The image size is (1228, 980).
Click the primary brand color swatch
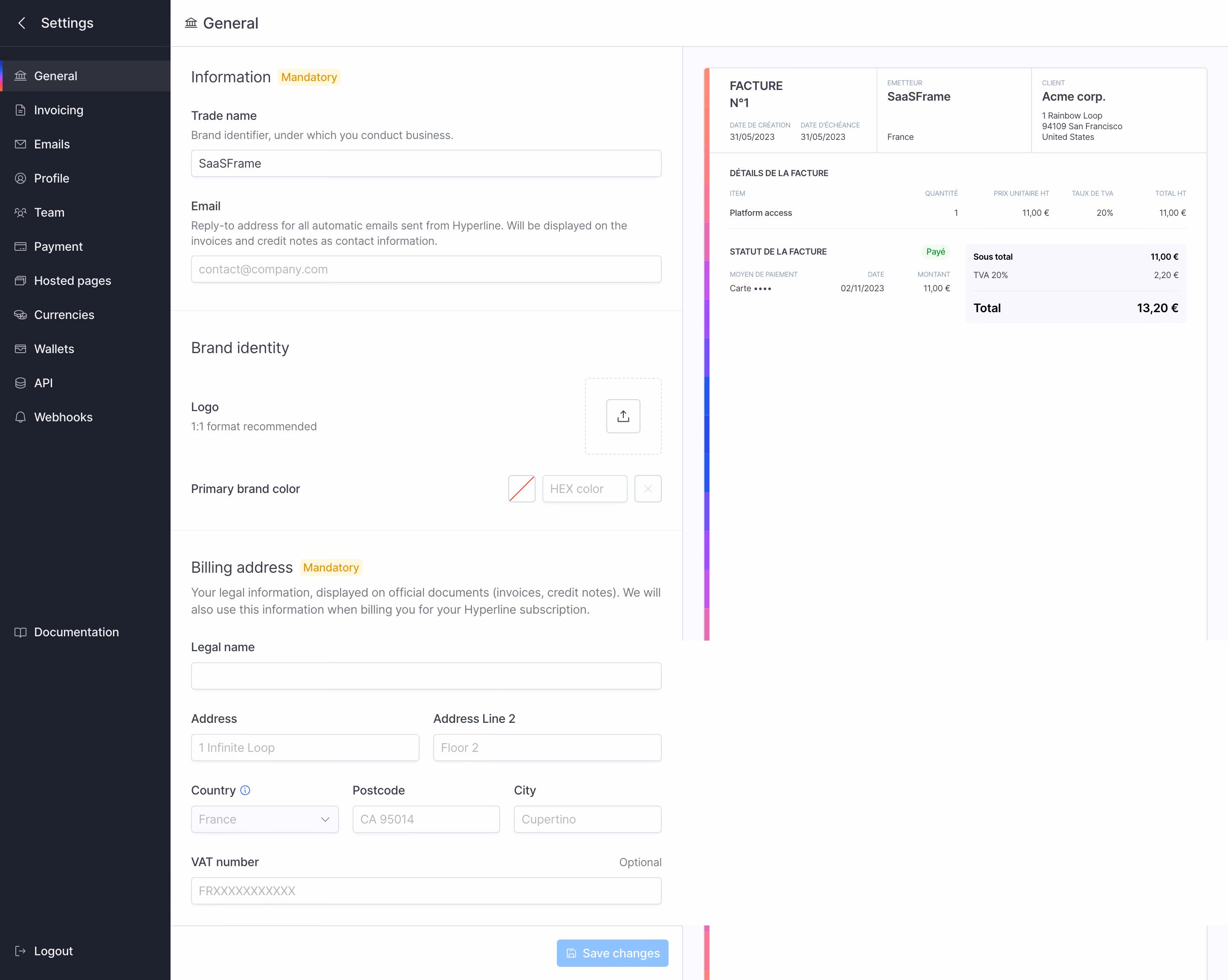[522, 489]
